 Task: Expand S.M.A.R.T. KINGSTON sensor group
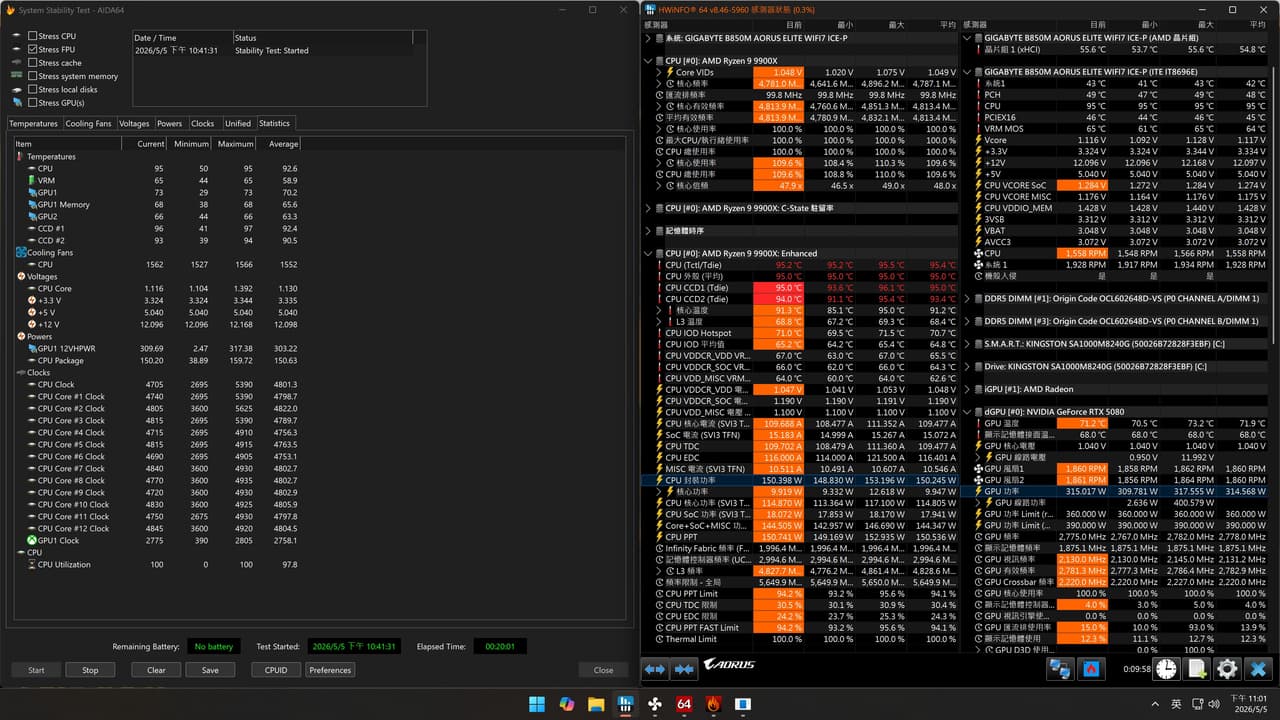[967, 343]
